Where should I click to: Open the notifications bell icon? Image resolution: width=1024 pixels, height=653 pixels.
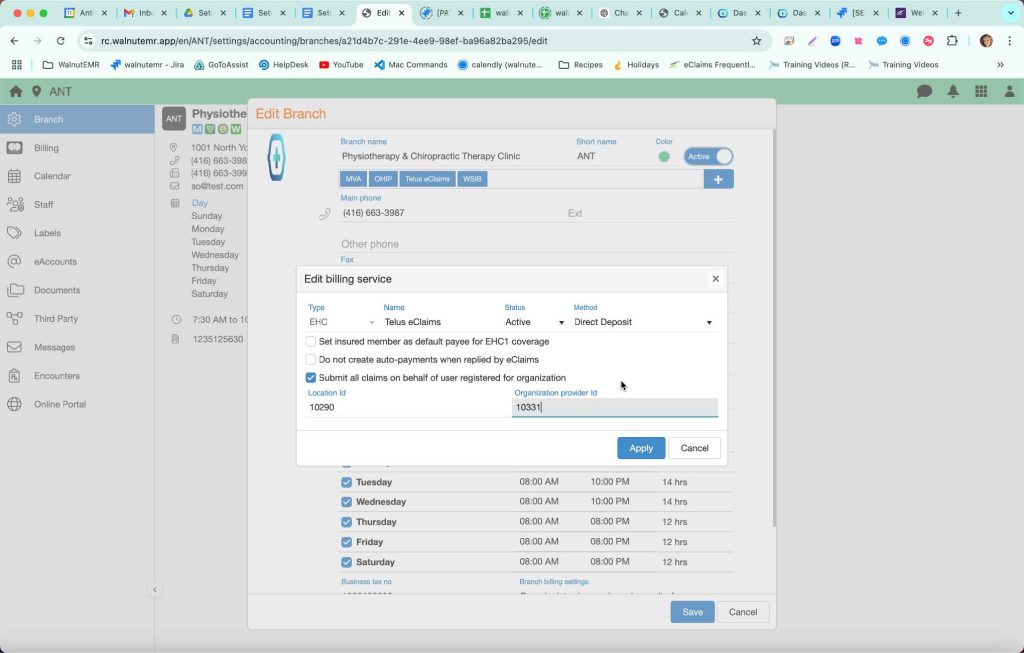(x=953, y=91)
